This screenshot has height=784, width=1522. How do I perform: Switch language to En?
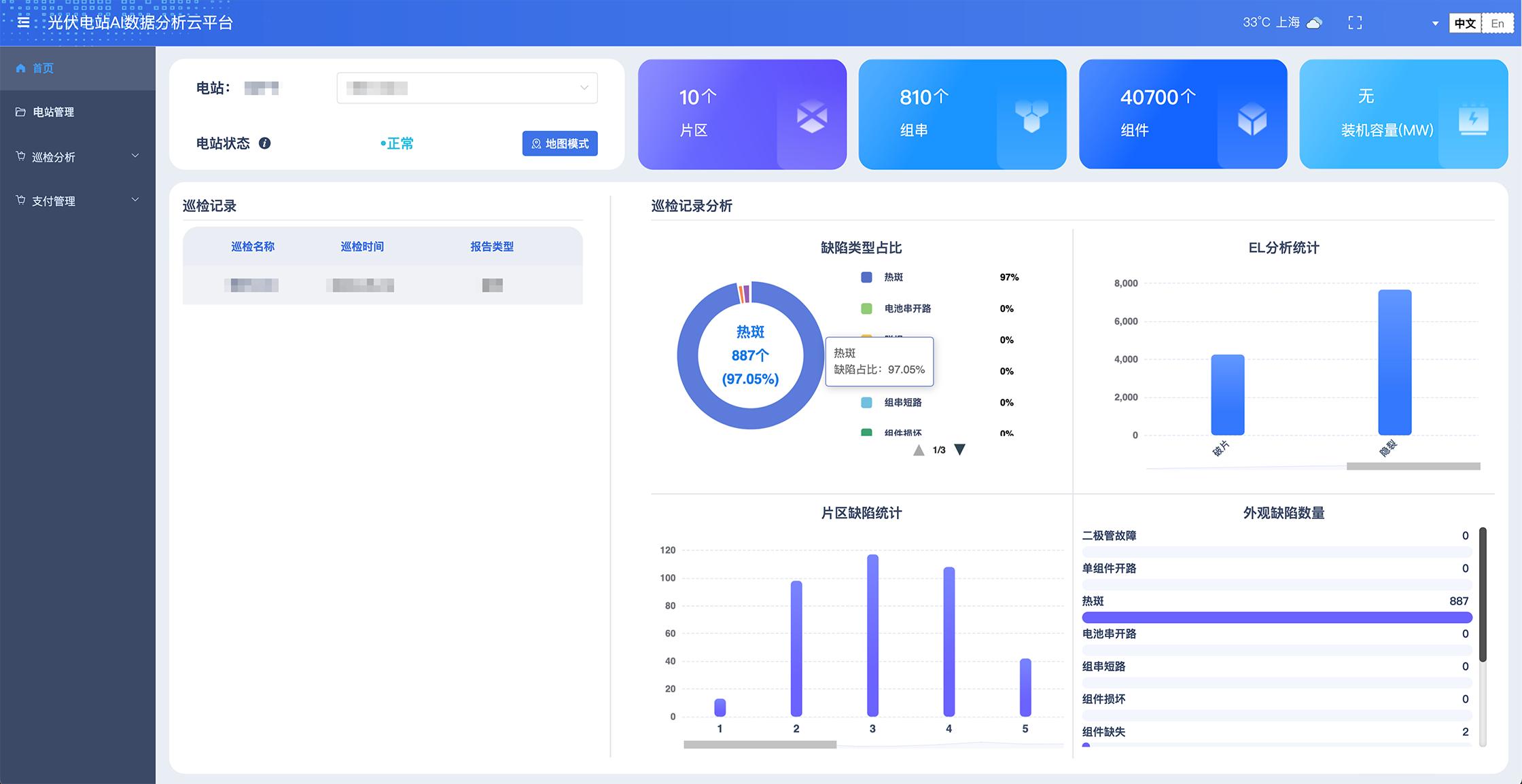[1498, 23]
